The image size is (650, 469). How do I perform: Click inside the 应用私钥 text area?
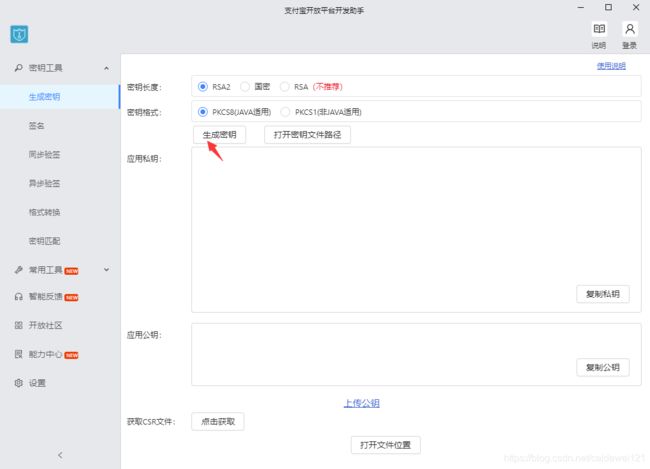click(416, 230)
